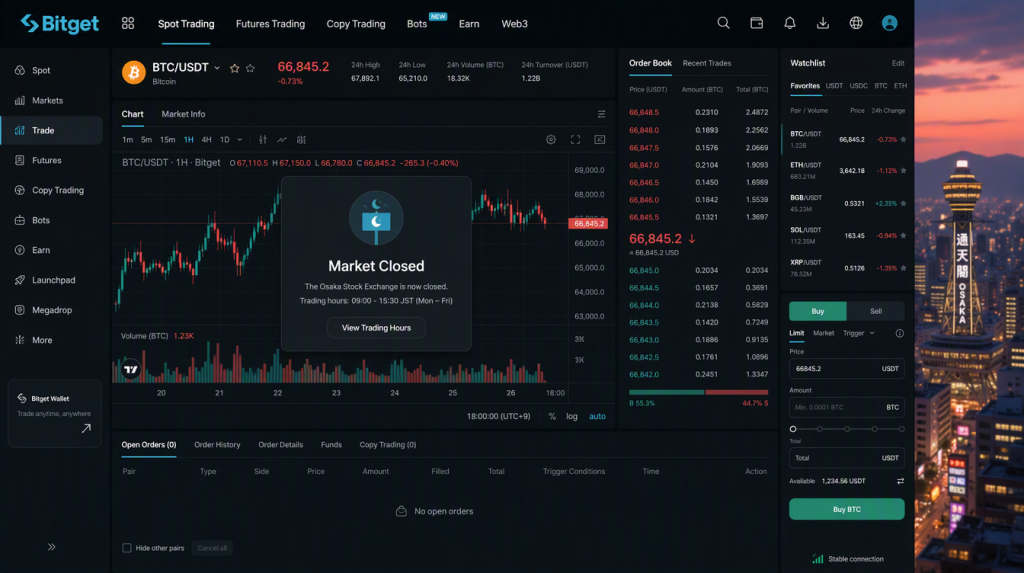Viewport: 1024px width, 573px height.
Task: Open the chart panel menu lines icon
Action: pyautogui.click(x=601, y=114)
